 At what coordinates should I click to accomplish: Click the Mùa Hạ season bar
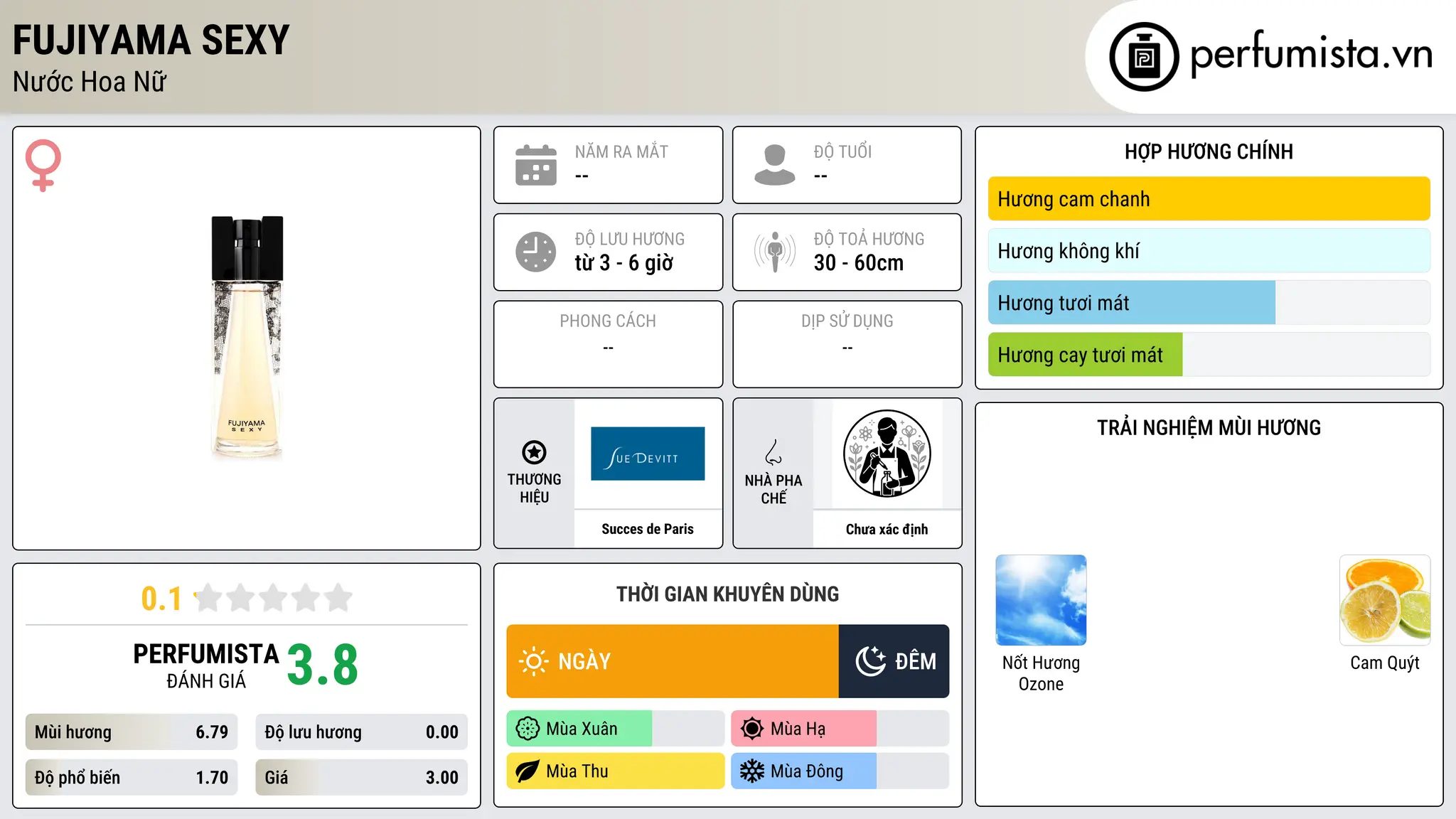[x=840, y=729]
